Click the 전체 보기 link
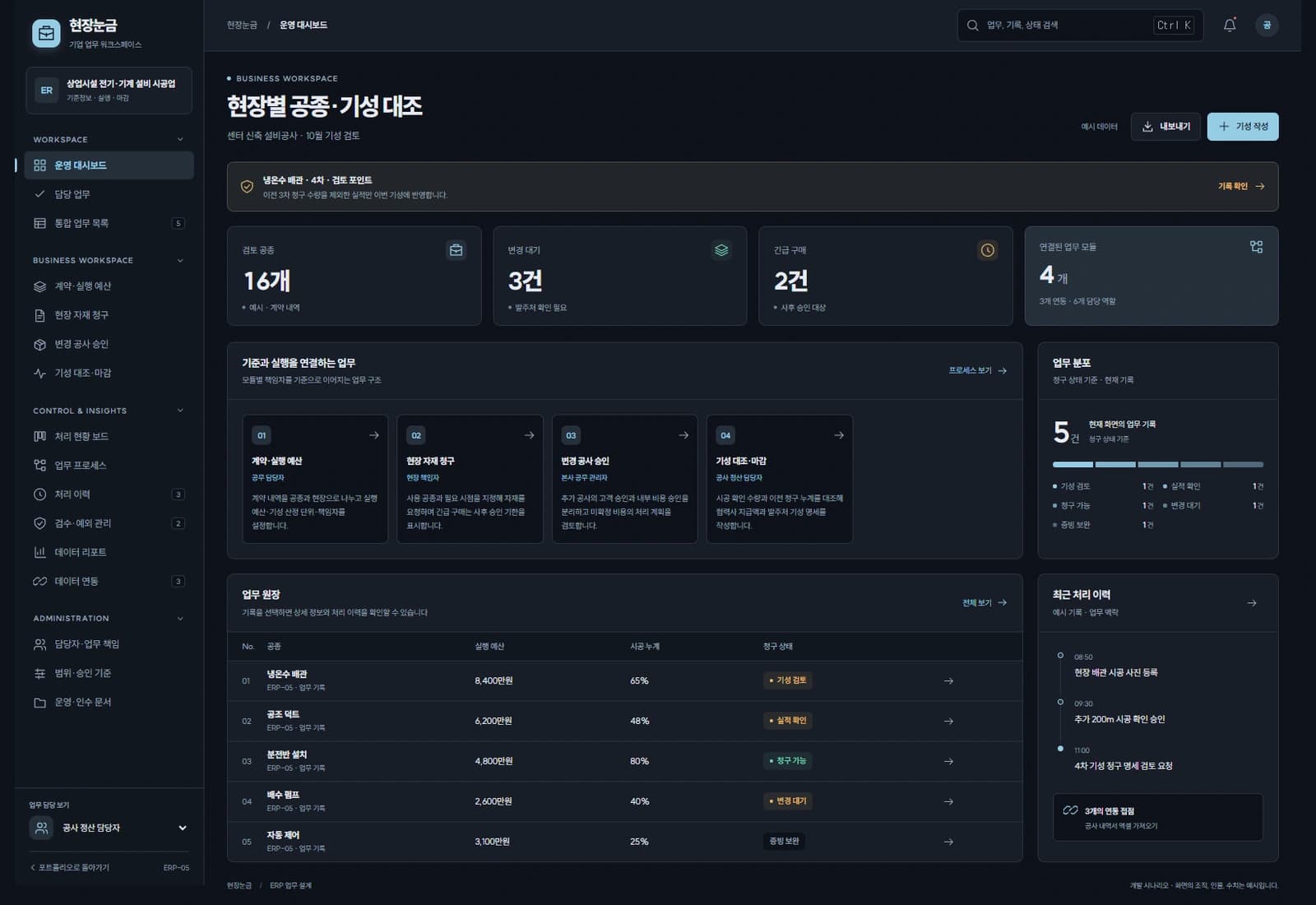Viewport: 1316px width, 905px height. pyautogui.click(x=985, y=603)
